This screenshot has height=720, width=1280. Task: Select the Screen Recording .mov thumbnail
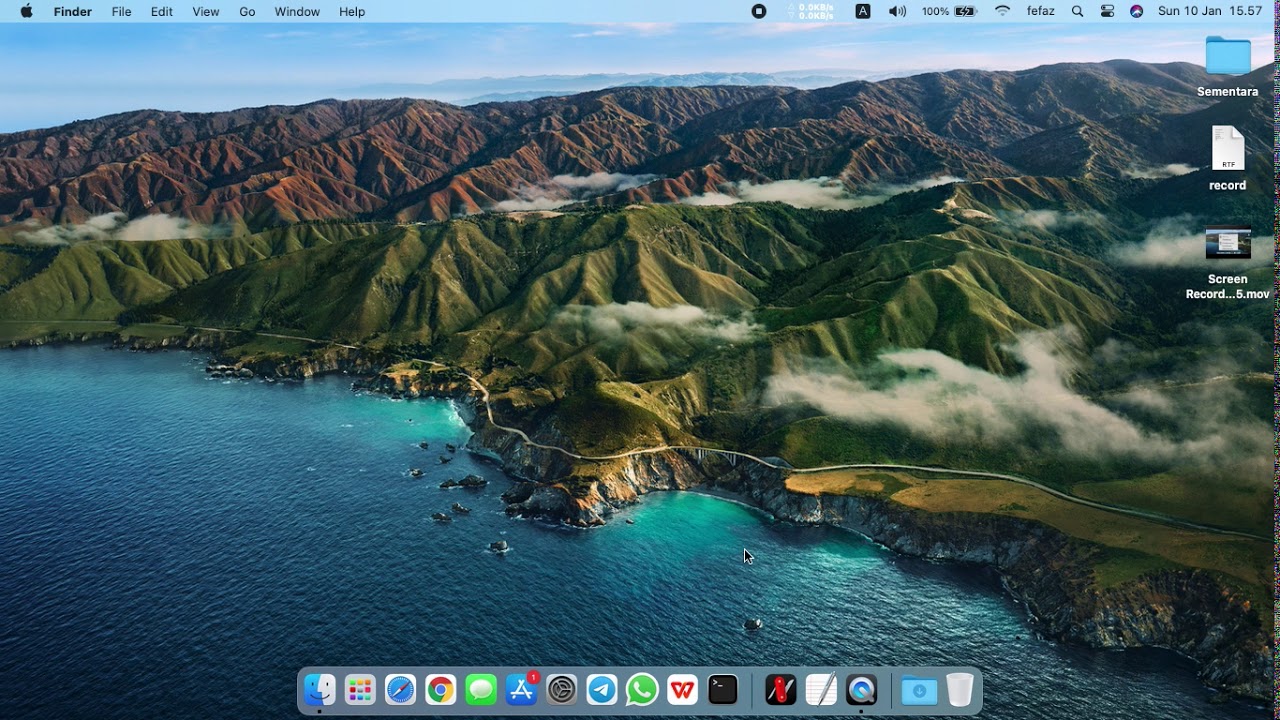pos(1228,243)
